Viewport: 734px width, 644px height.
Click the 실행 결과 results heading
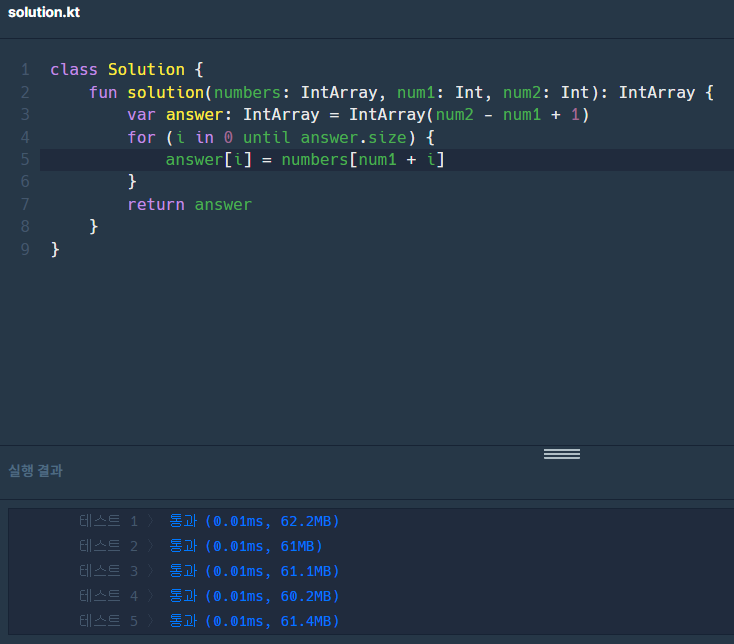[36, 470]
